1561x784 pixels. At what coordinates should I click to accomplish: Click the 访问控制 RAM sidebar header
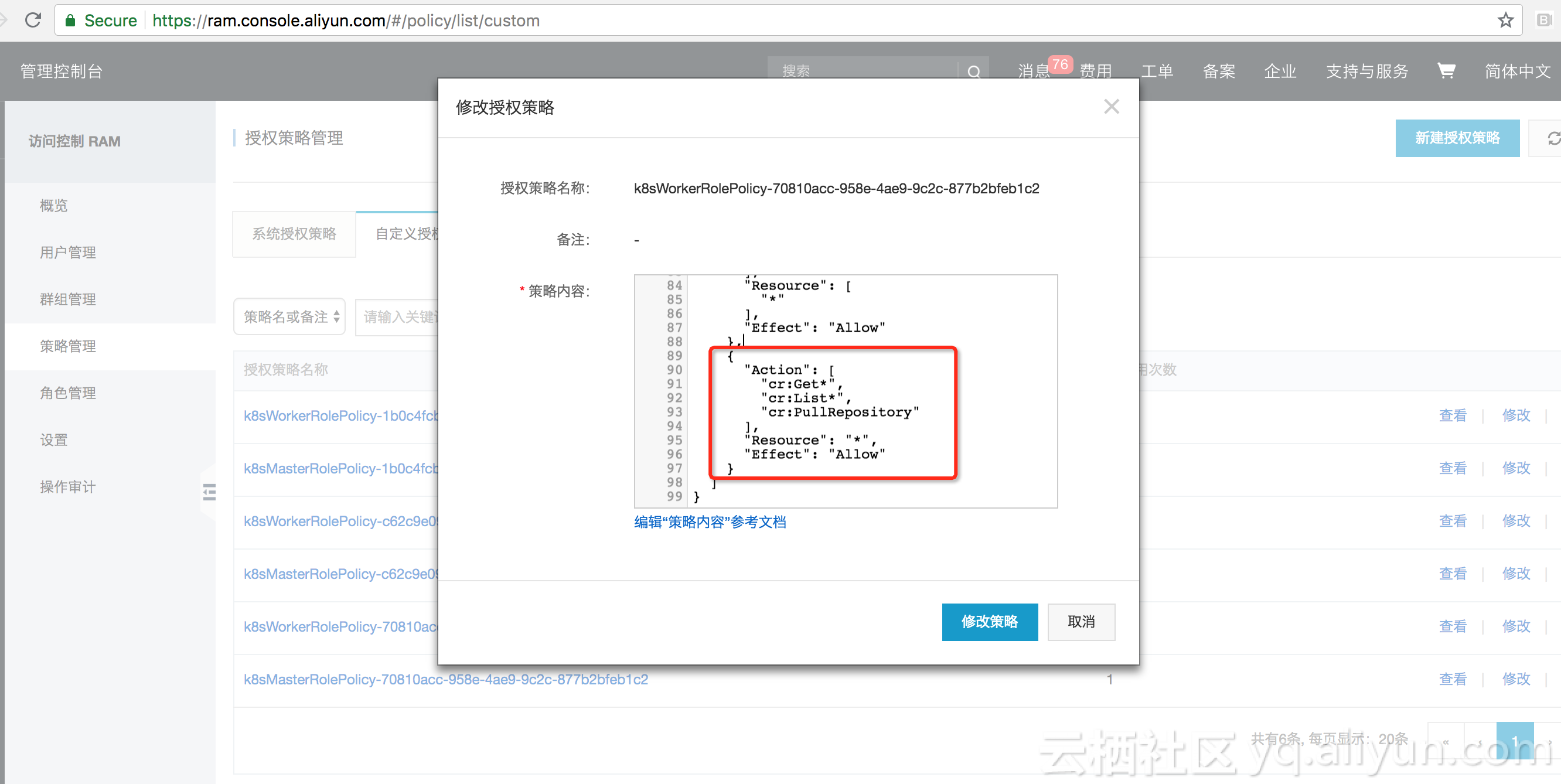74,141
